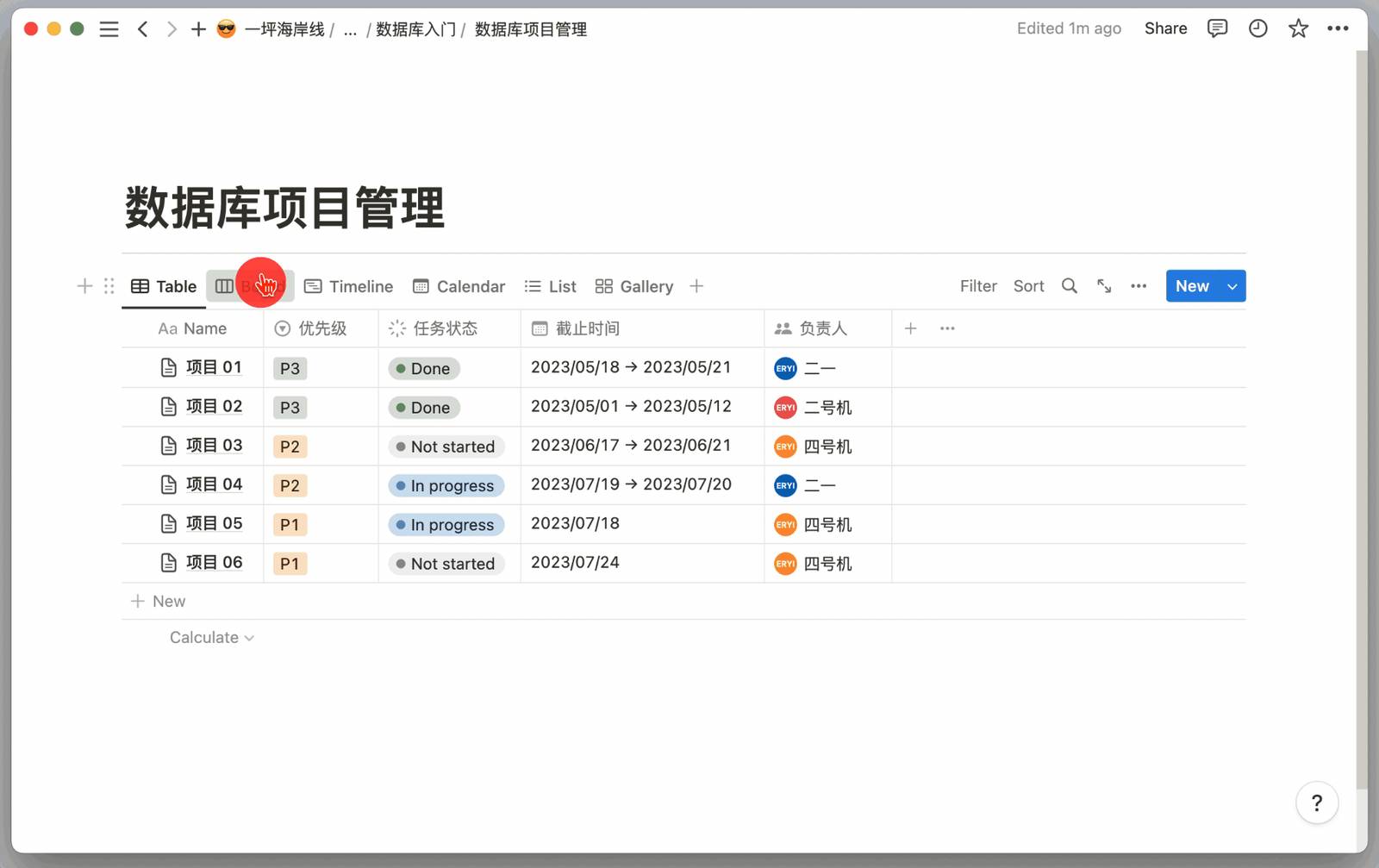Open the column ellipsis beside add property
1379x868 pixels.
[x=947, y=328]
